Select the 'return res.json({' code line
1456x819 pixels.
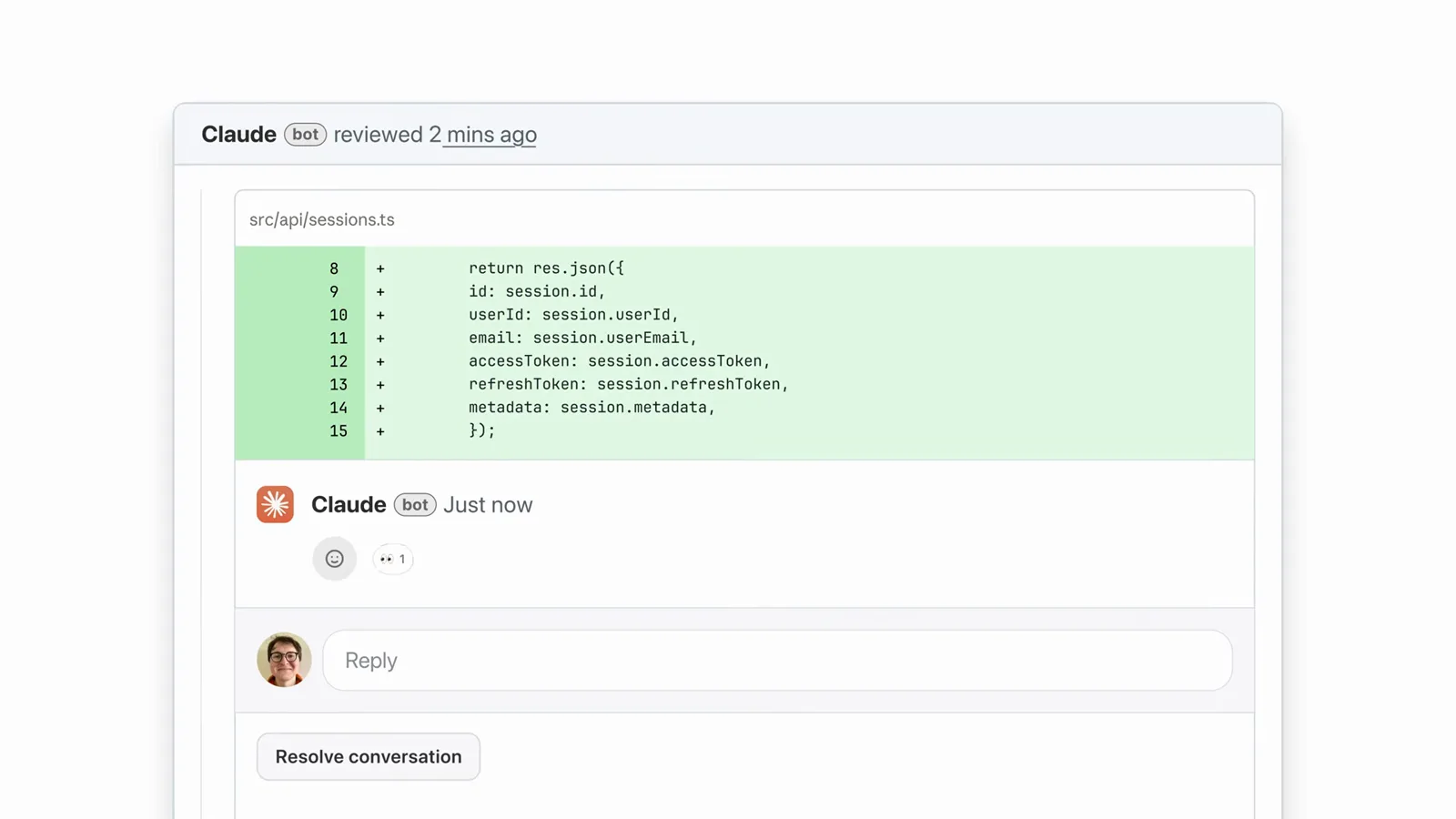(x=546, y=268)
